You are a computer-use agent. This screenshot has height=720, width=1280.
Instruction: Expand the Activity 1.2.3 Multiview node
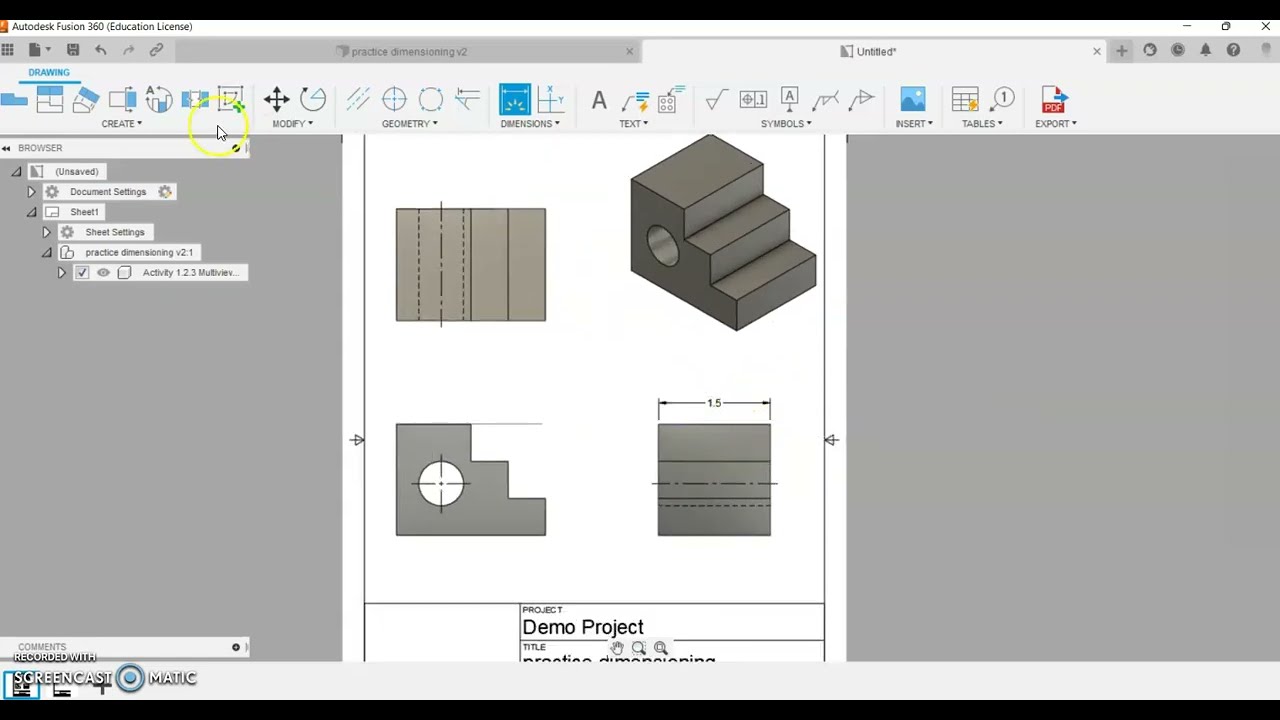tap(61, 272)
